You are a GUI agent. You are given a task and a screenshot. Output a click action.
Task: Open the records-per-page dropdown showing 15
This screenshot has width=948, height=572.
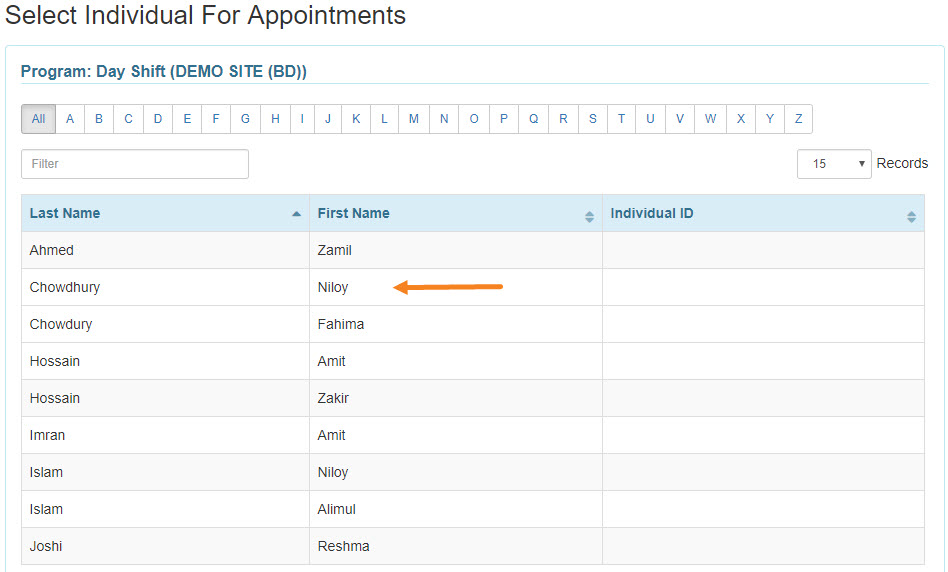[x=834, y=164]
